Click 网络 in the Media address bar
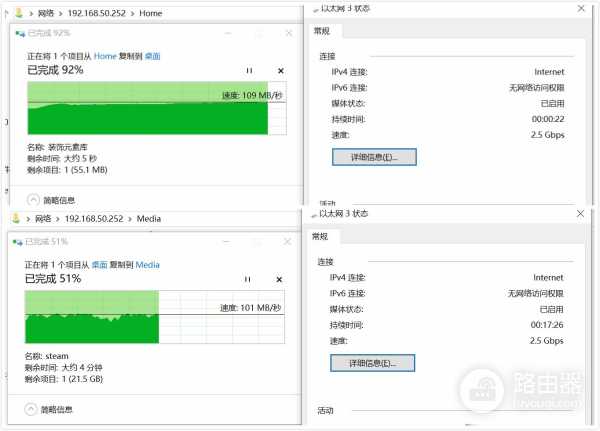 coord(43,219)
